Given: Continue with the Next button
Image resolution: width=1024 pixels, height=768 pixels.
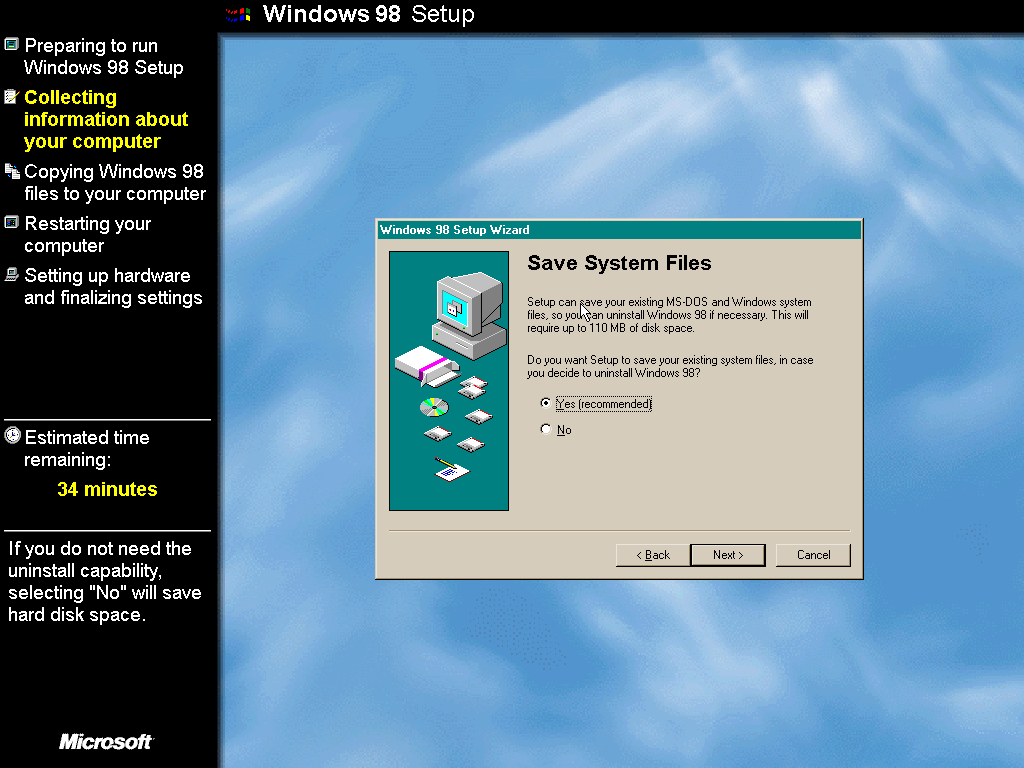Looking at the screenshot, I should 728,555.
